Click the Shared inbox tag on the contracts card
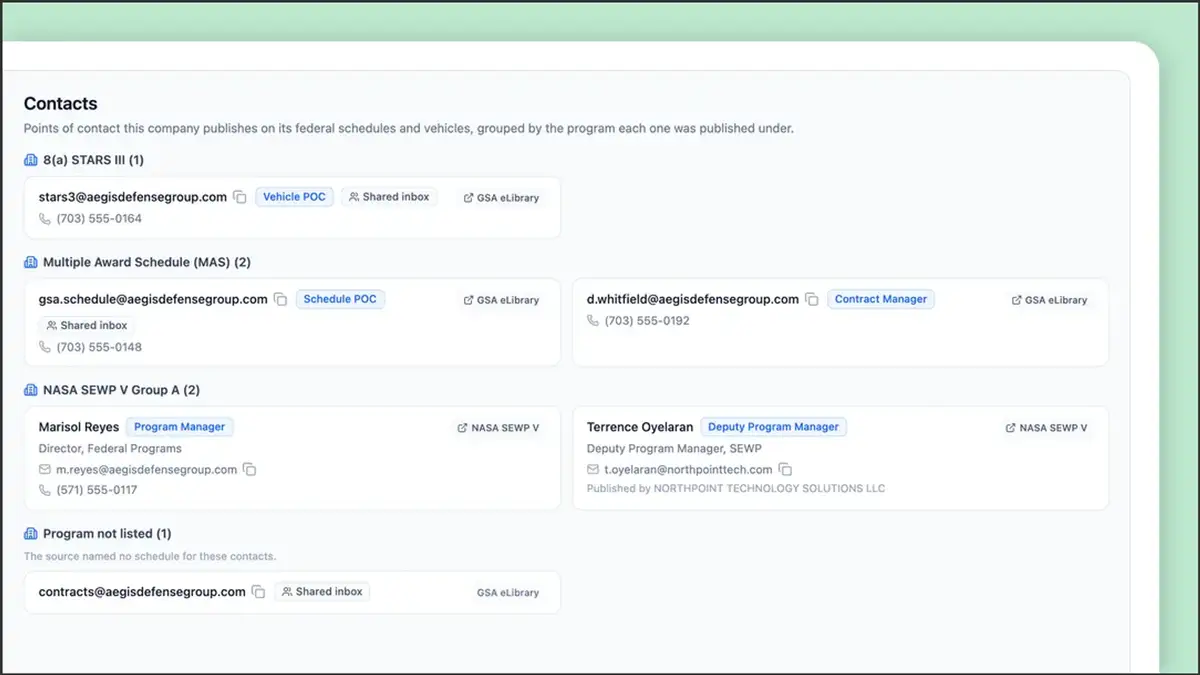The width and height of the screenshot is (1200, 675). (x=322, y=592)
